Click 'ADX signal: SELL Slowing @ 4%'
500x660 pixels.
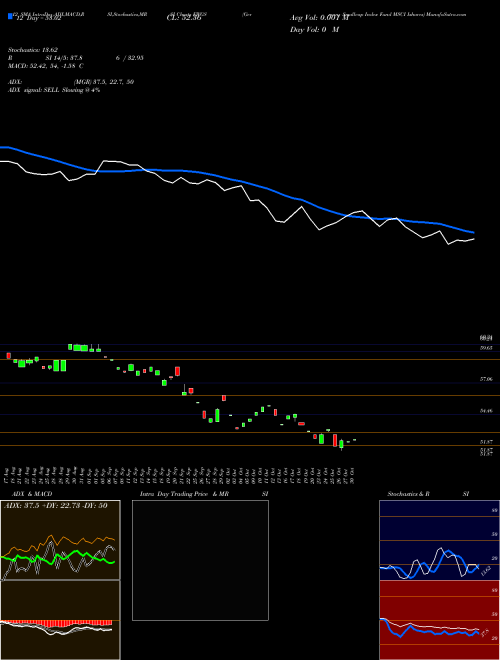click(x=54, y=90)
